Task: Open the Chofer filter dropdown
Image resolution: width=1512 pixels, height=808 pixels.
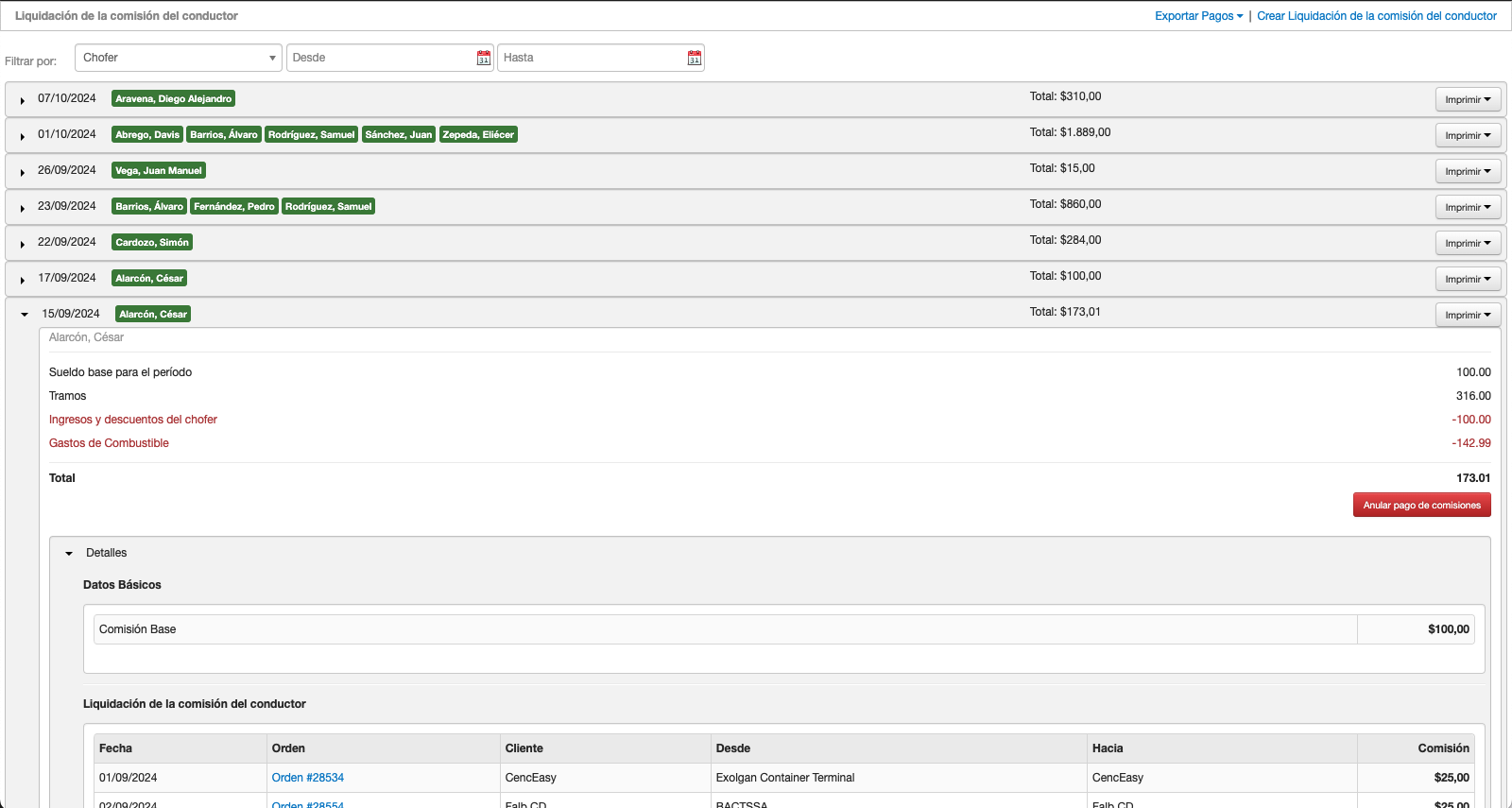Action: pyautogui.click(x=178, y=58)
